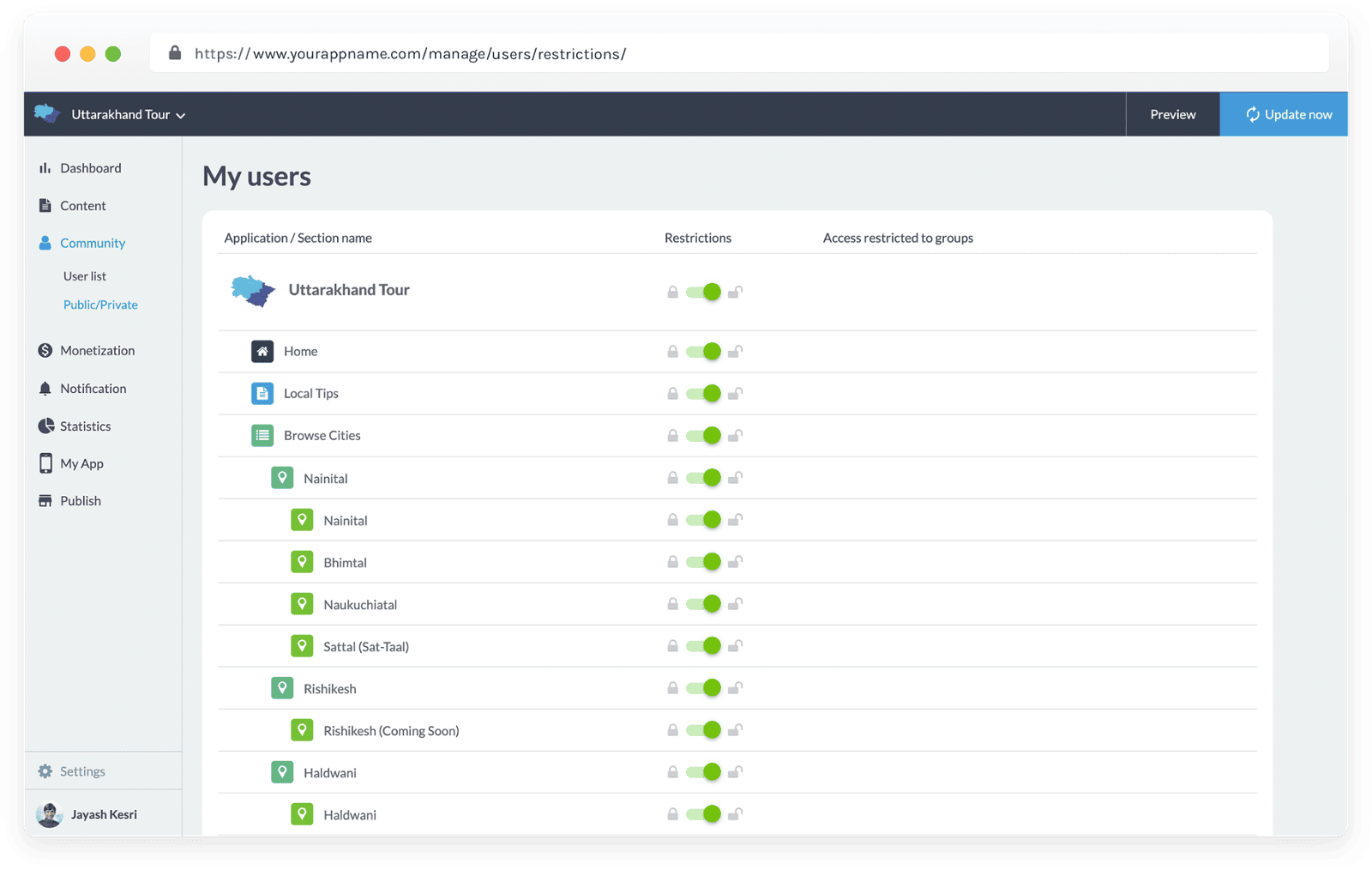Click the lock icon in Local Tips row
Screen dimensions: 1372x870
pos(673,394)
